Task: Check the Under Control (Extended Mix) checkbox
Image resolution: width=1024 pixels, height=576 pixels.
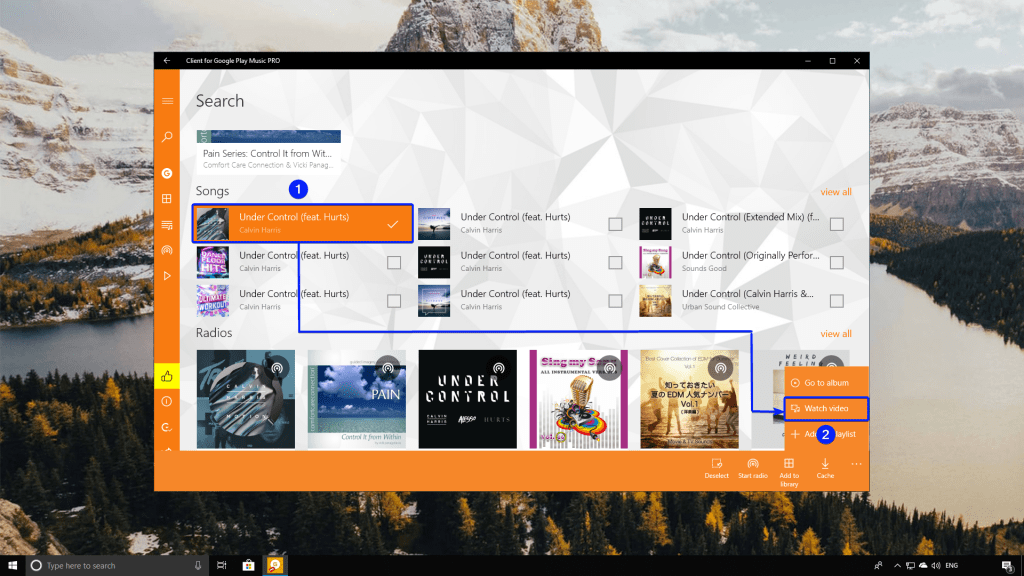Action: pyautogui.click(x=836, y=224)
